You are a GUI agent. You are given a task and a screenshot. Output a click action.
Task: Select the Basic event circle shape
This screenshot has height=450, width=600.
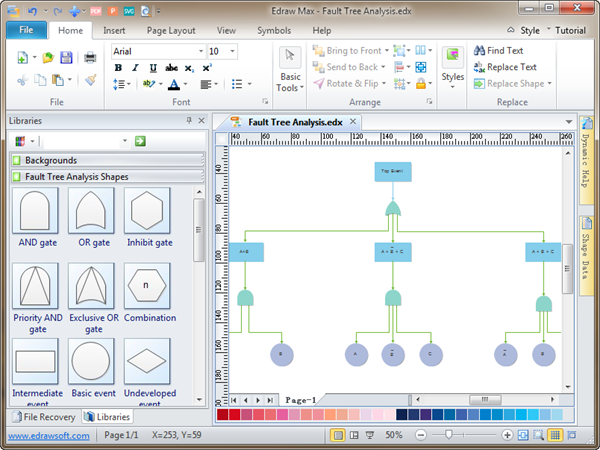[91, 361]
